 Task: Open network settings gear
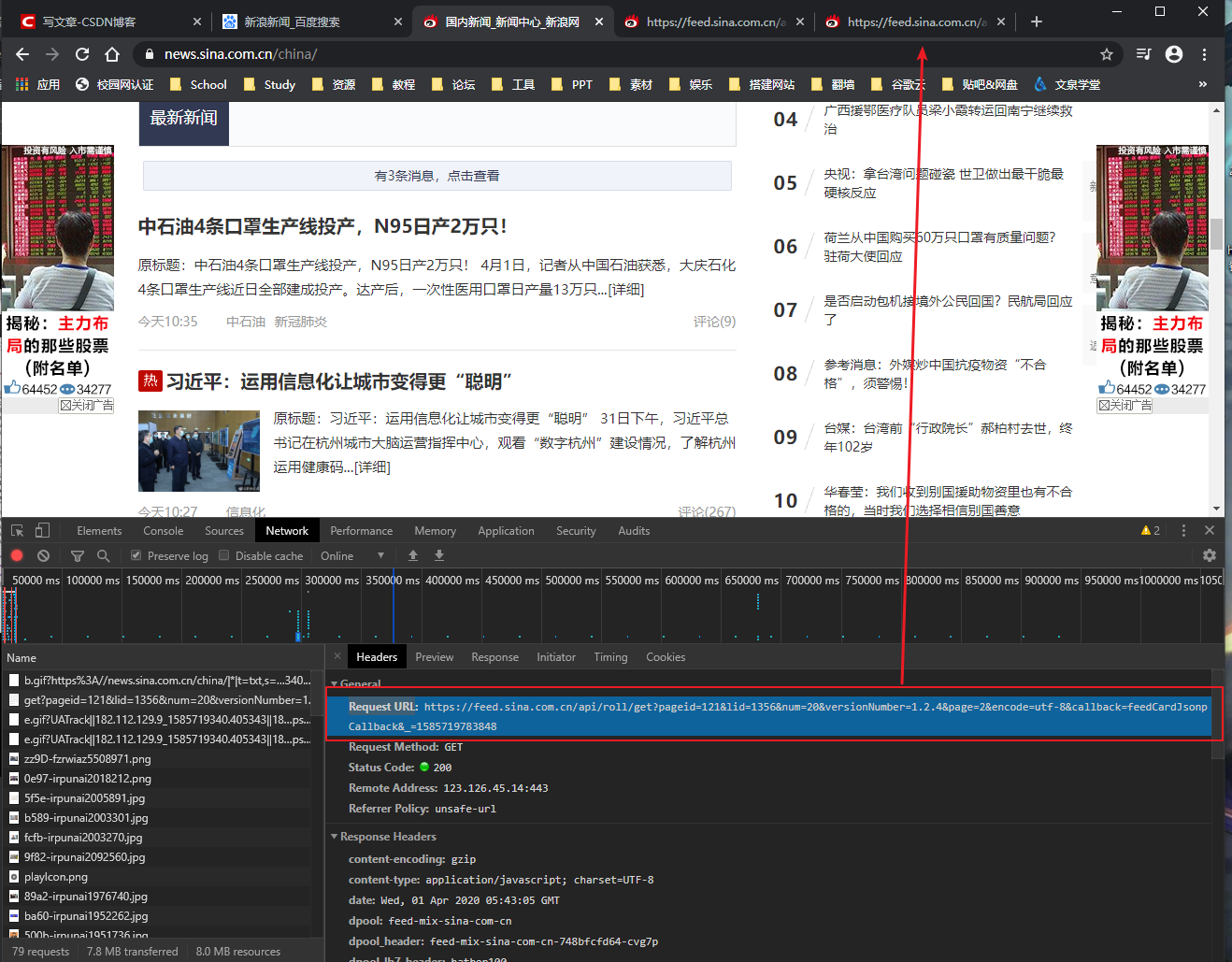point(1210,555)
